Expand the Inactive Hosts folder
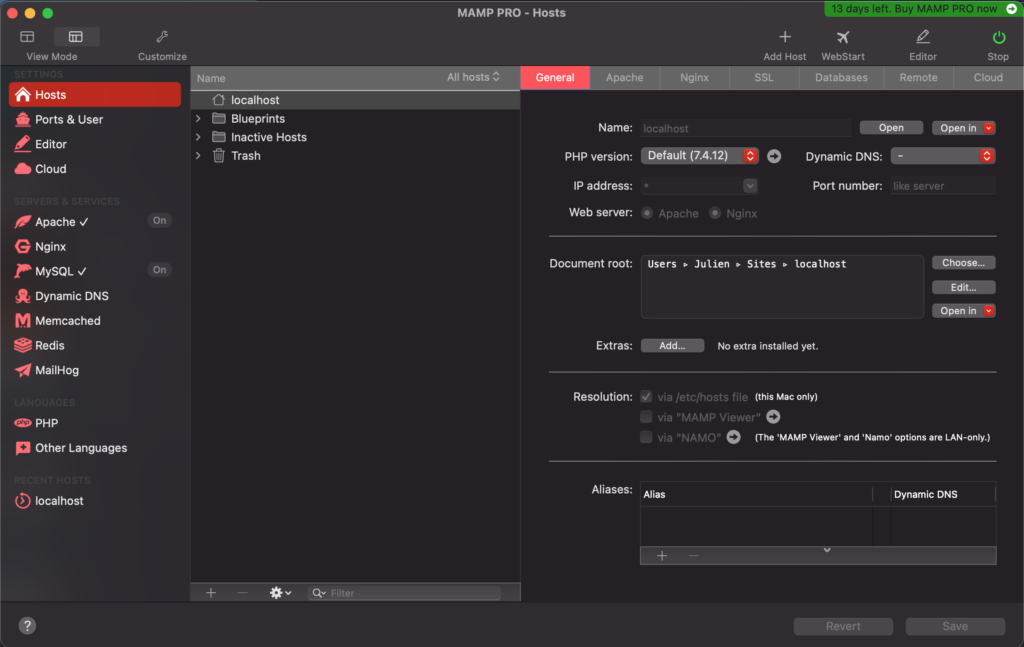Viewport: 1024px width, 647px height. 199,137
